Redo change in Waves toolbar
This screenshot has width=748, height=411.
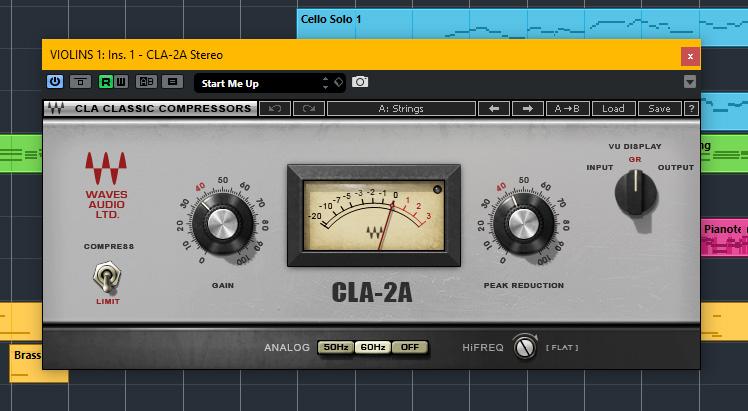(x=309, y=109)
